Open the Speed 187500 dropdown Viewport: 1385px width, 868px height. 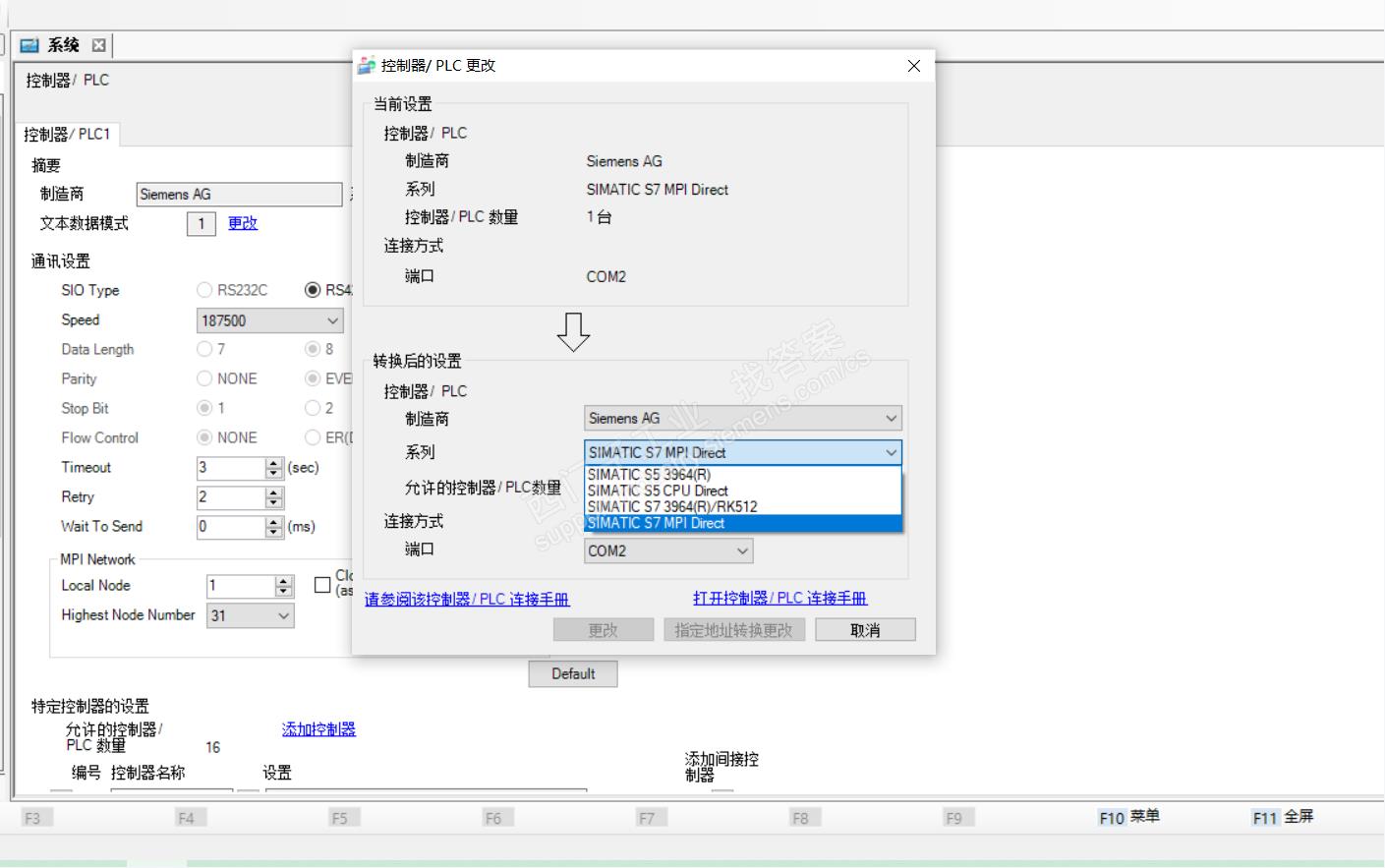(270, 320)
